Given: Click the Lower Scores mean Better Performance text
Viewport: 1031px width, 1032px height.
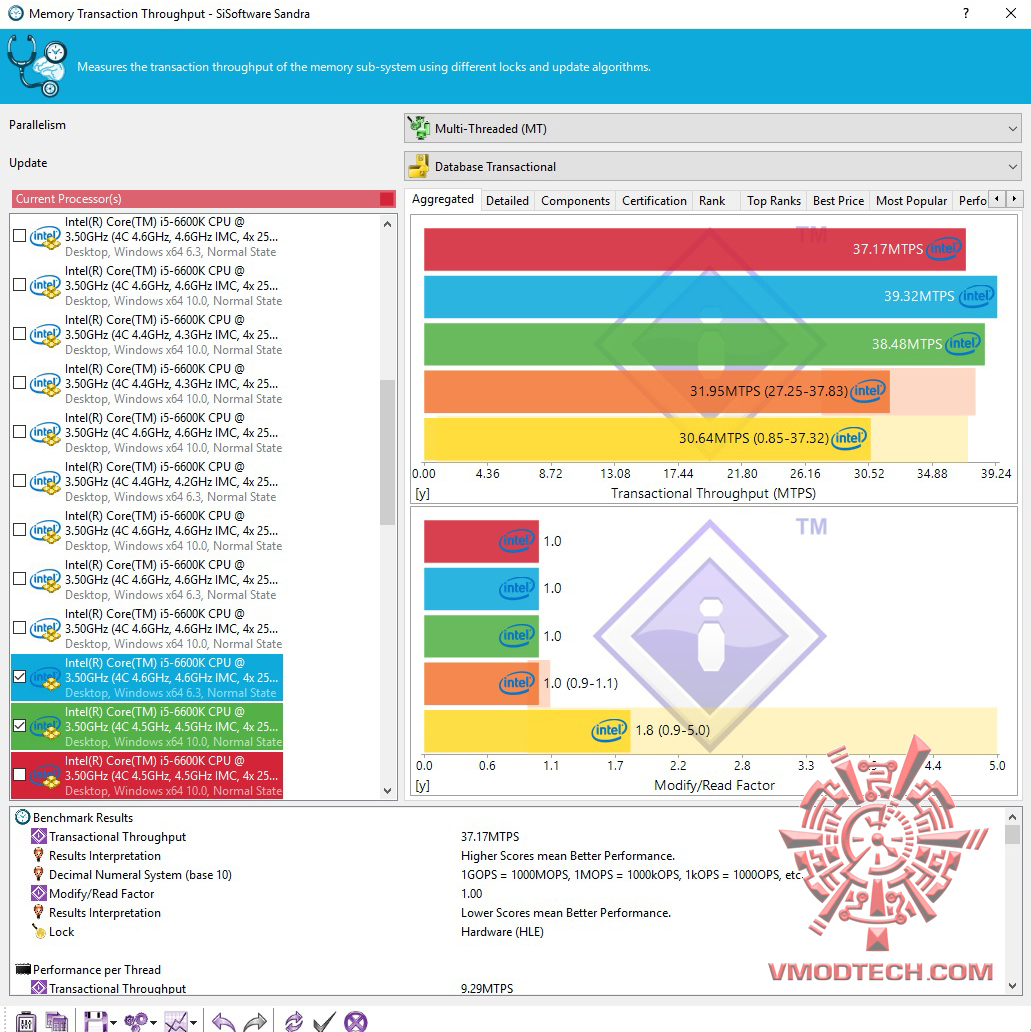Looking at the screenshot, I should pos(566,912).
